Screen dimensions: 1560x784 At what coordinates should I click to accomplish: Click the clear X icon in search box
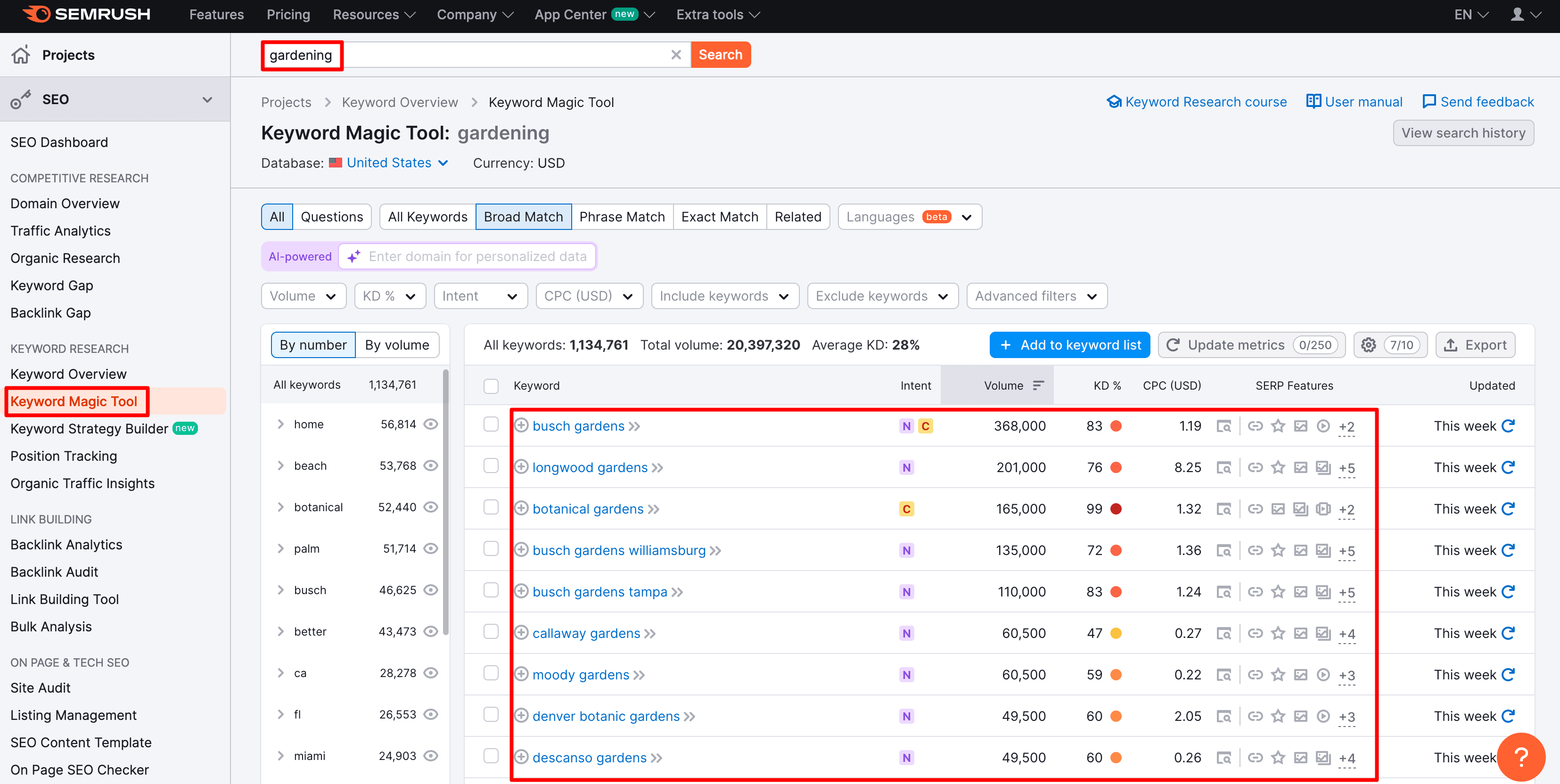[676, 55]
